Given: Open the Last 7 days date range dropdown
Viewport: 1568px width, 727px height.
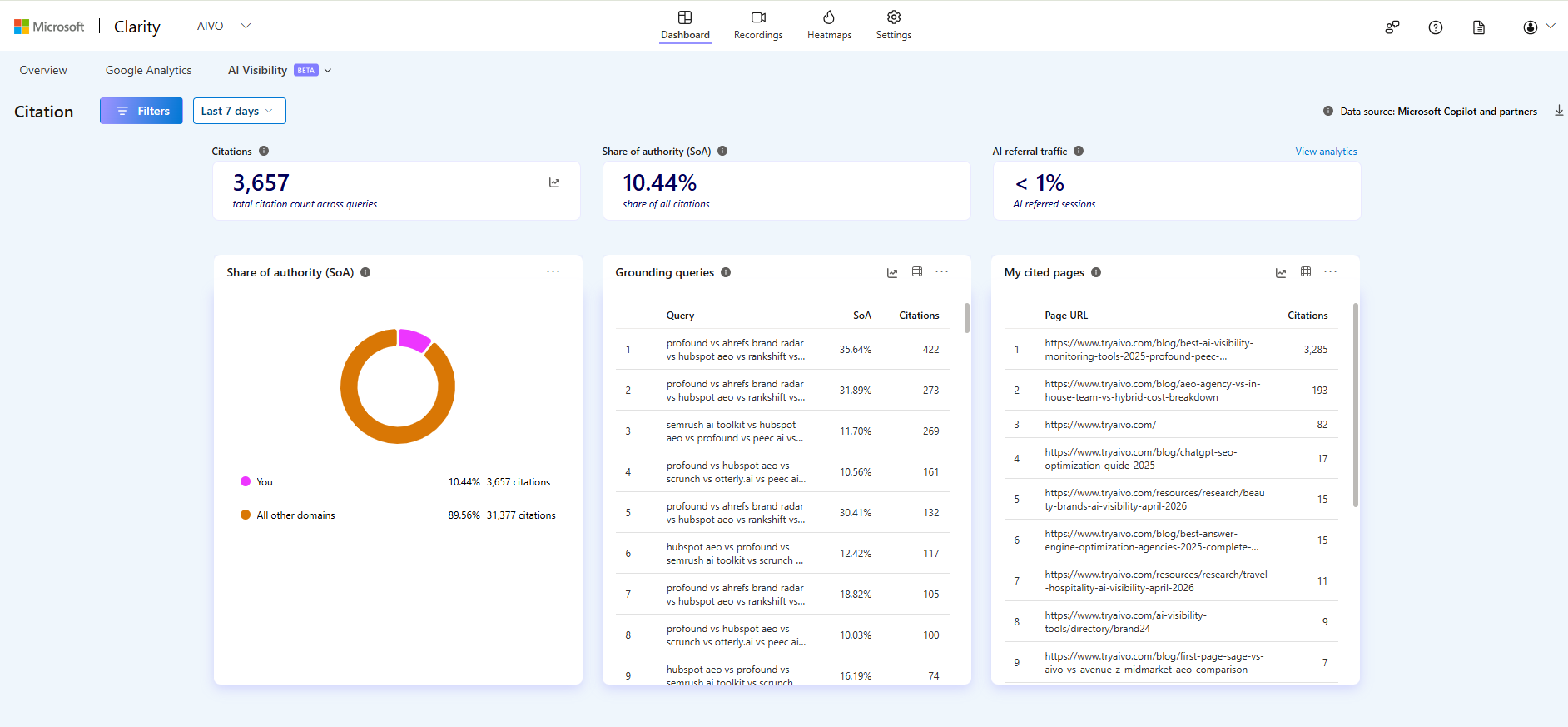Looking at the screenshot, I should (x=240, y=111).
